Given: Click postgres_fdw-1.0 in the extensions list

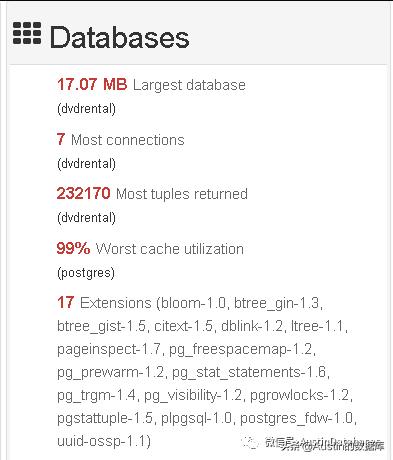Looking at the screenshot, I should 296,418.
